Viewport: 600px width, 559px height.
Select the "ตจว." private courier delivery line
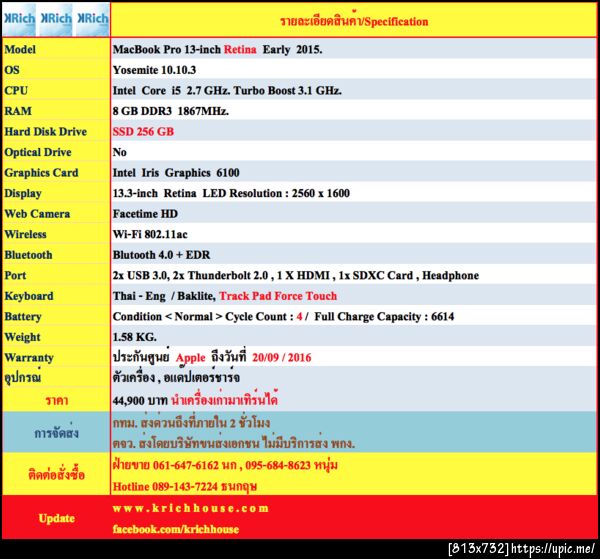click(233, 443)
